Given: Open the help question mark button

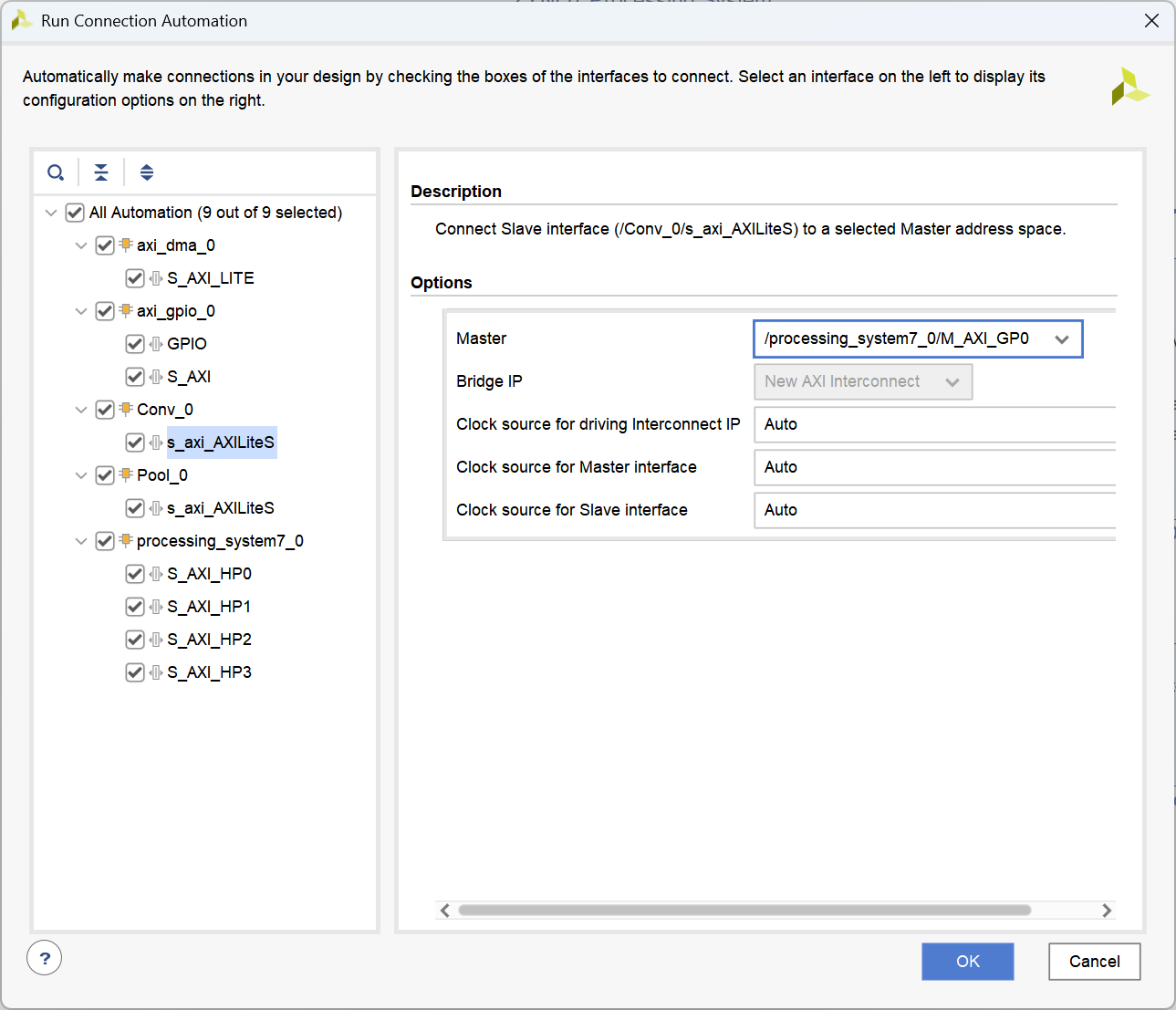Looking at the screenshot, I should click(x=45, y=958).
